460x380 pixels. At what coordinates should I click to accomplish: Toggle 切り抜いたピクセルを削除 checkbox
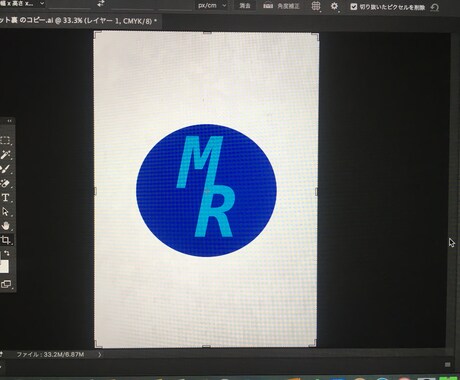(354, 7)
